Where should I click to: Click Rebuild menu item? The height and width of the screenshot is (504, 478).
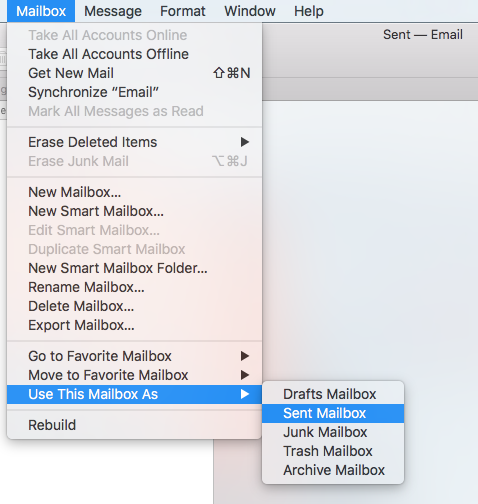click(x=134, y=425)
